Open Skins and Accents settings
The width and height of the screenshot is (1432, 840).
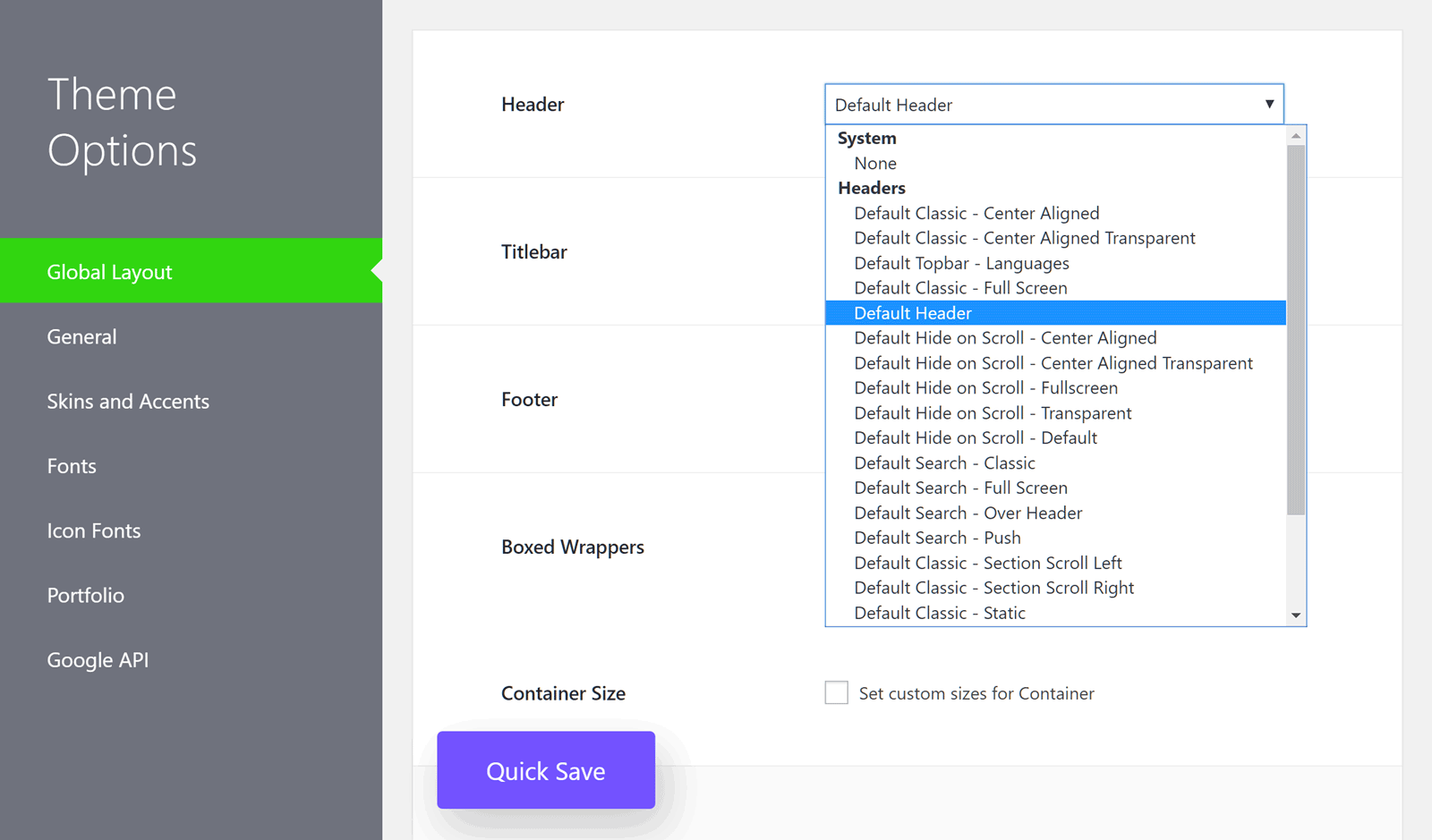[x=128, y=402]
